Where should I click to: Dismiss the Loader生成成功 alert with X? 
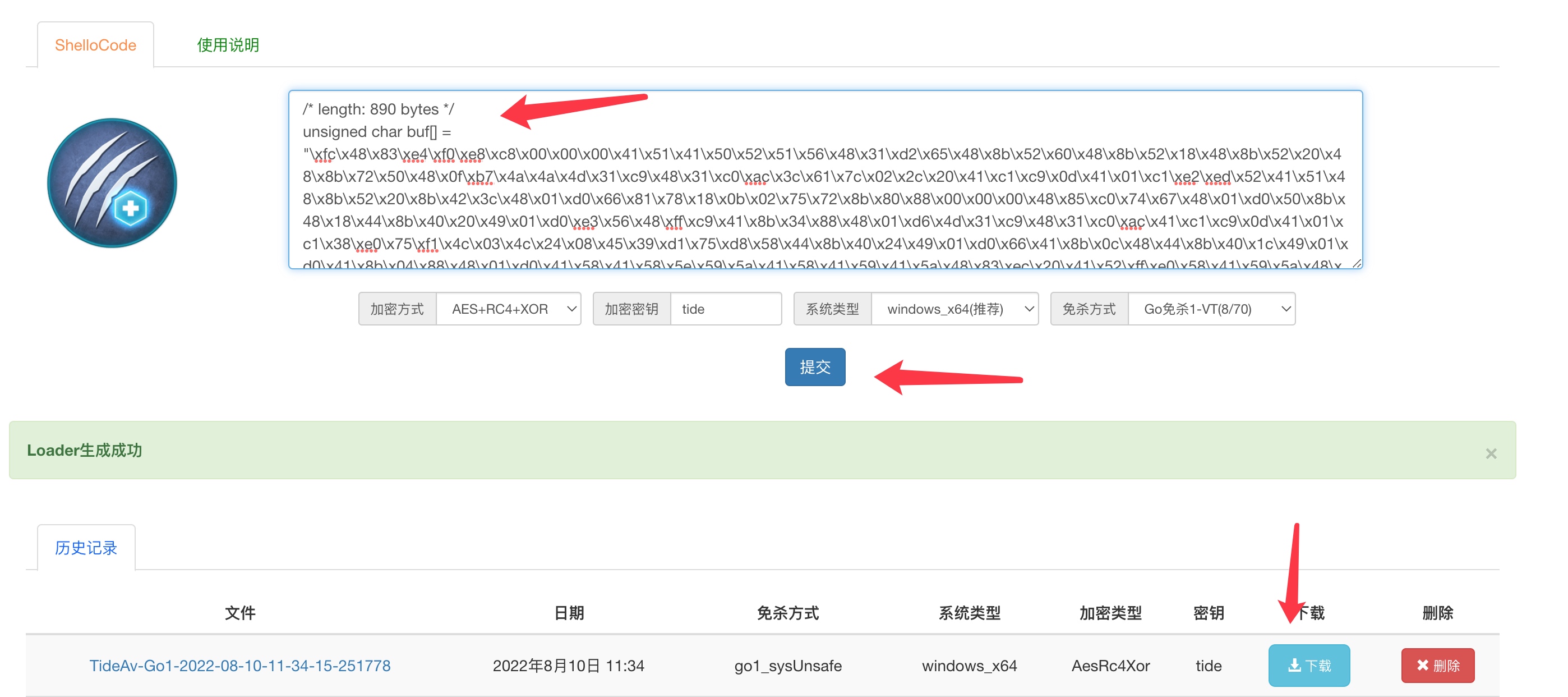pos(1491,453)
